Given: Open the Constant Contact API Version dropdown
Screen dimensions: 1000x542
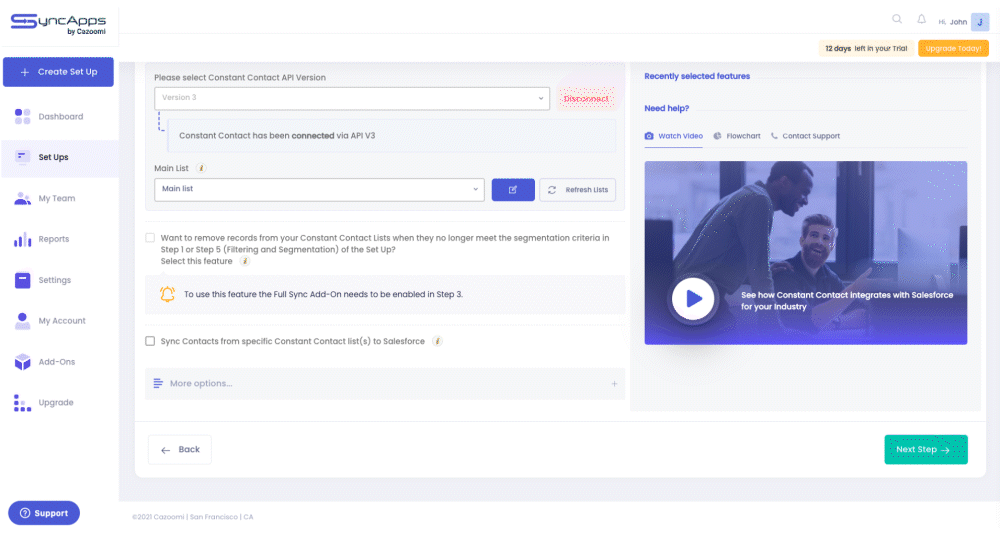Looking at the screenshot, I should [351, 98].
